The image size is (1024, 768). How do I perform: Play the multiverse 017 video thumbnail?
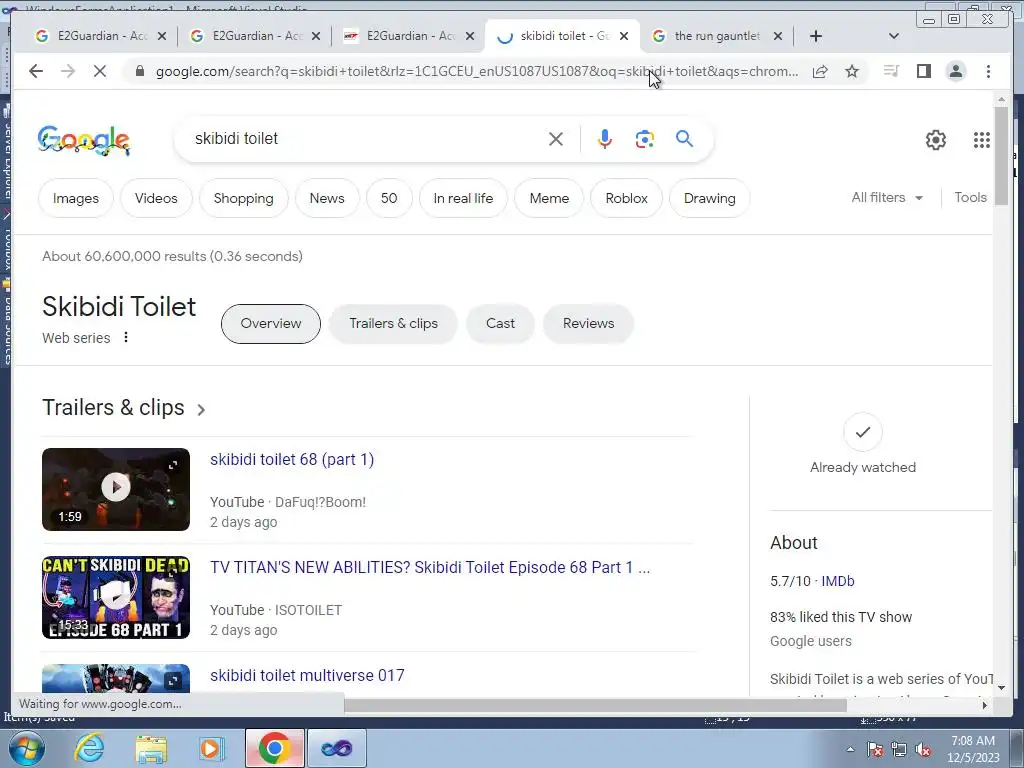[x=116, y=679]
